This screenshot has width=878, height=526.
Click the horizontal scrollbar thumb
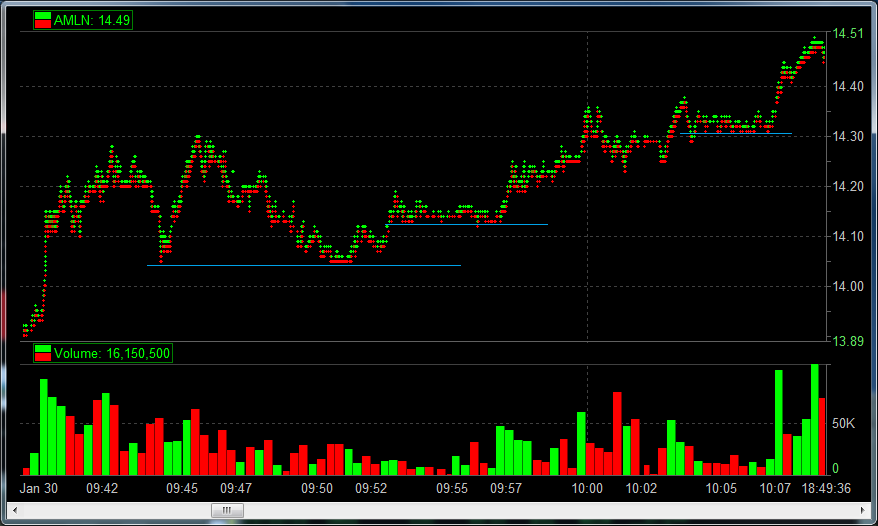click(227, 510)
